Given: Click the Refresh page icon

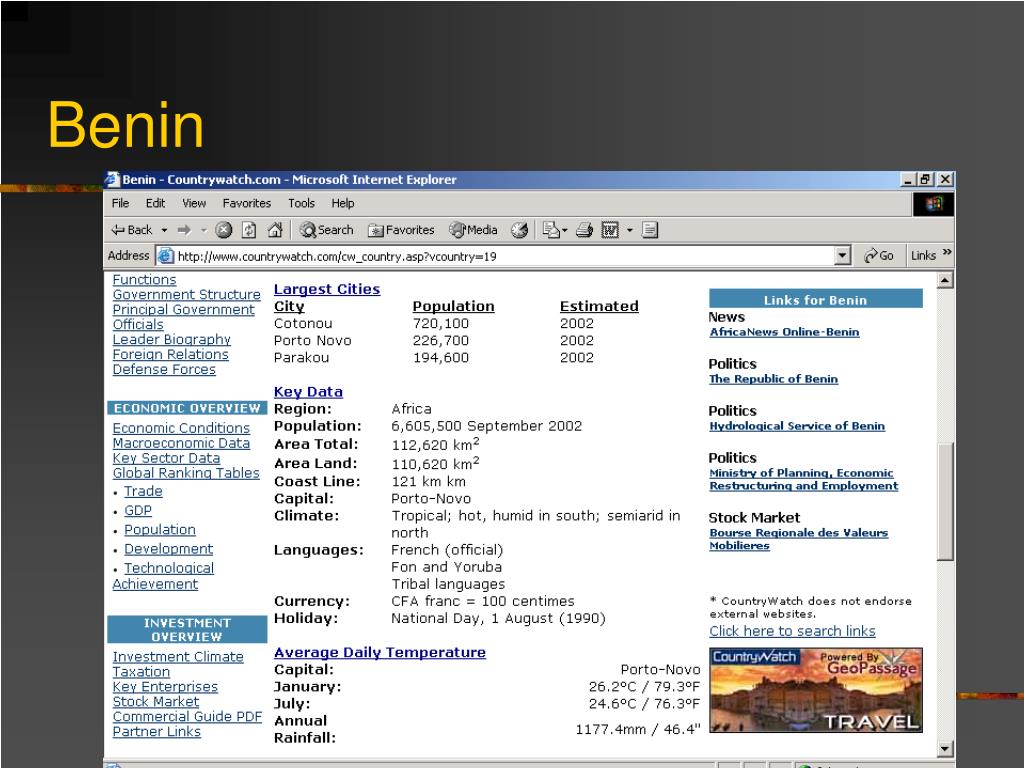Looking at the screenshot, I should [x=249, y=230].
